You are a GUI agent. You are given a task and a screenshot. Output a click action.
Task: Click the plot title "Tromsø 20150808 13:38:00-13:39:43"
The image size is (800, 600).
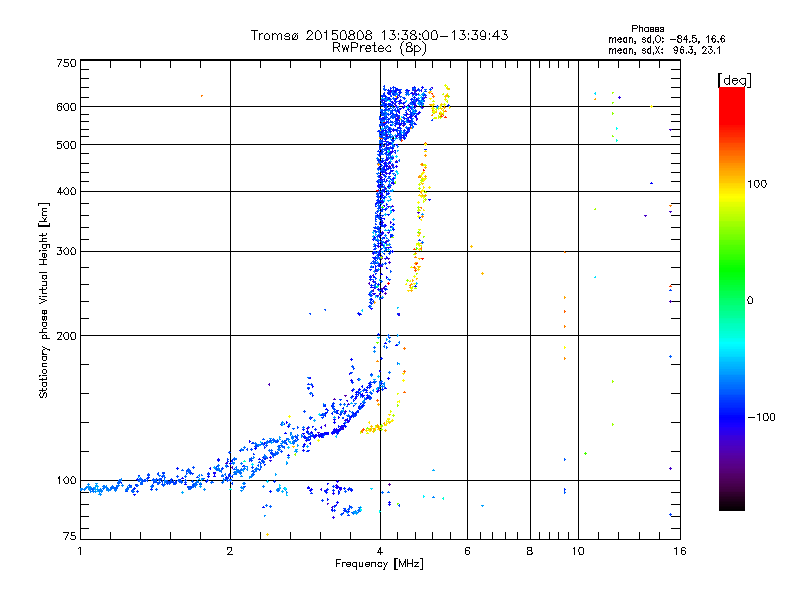[379, 35]
